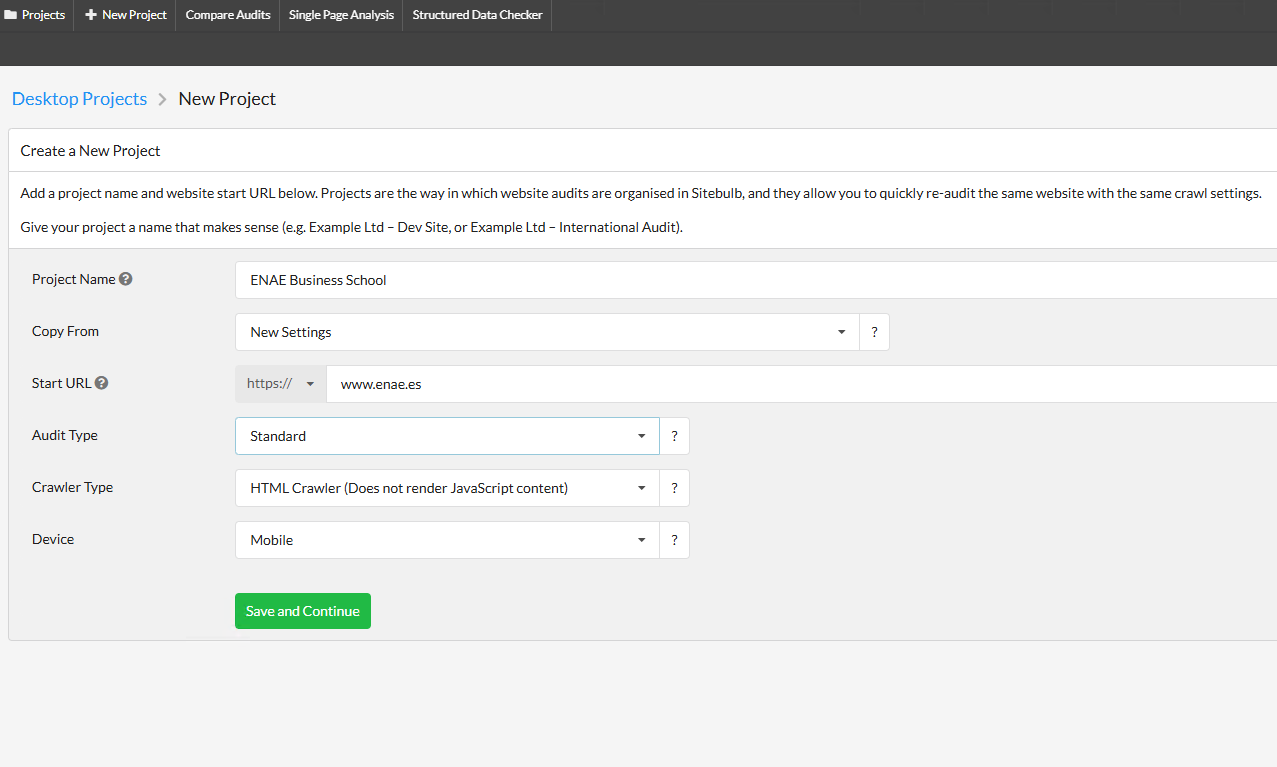Click the 'Crawler Type' label
The height and width of the screenshot is (767, 1277).
[x=73, y=487]
